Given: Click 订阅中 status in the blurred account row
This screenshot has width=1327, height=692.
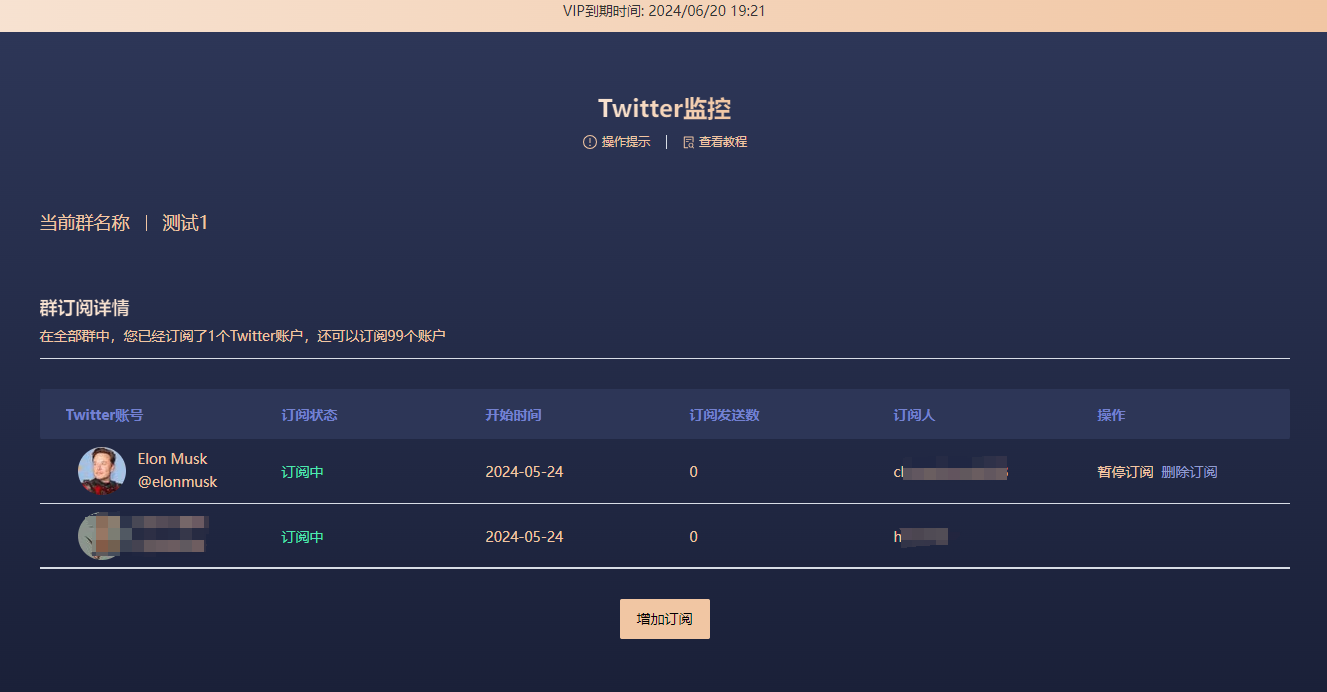Looking at the screenshot, I should [303, 537].
